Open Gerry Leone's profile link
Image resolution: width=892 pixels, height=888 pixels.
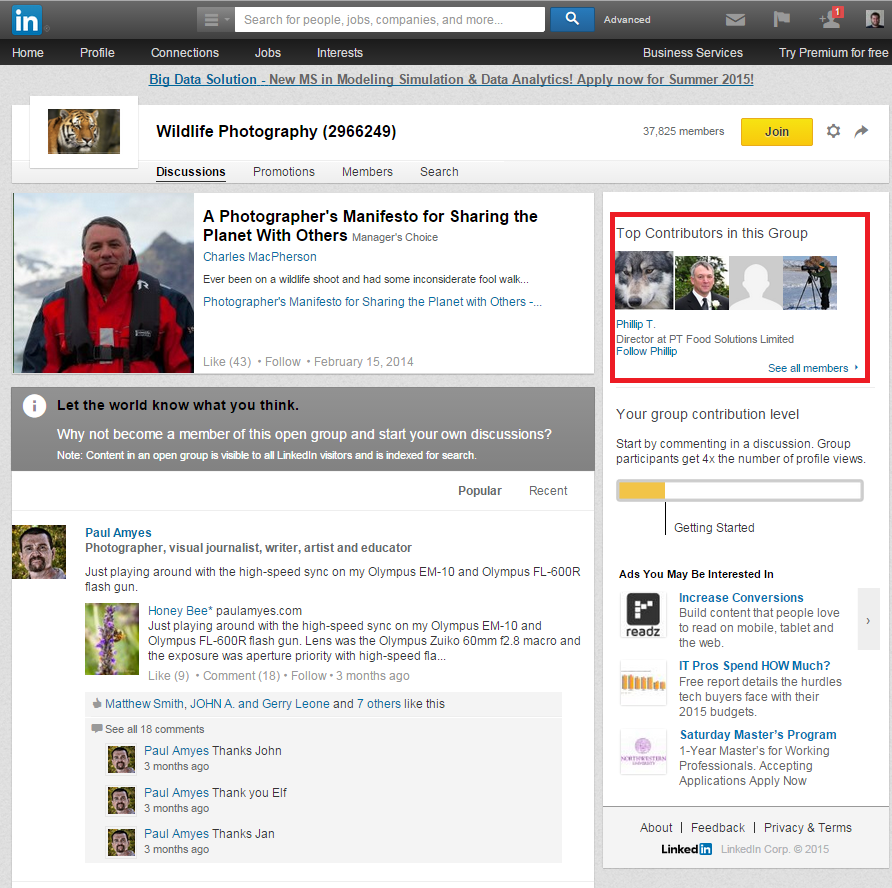pos(296,704)
